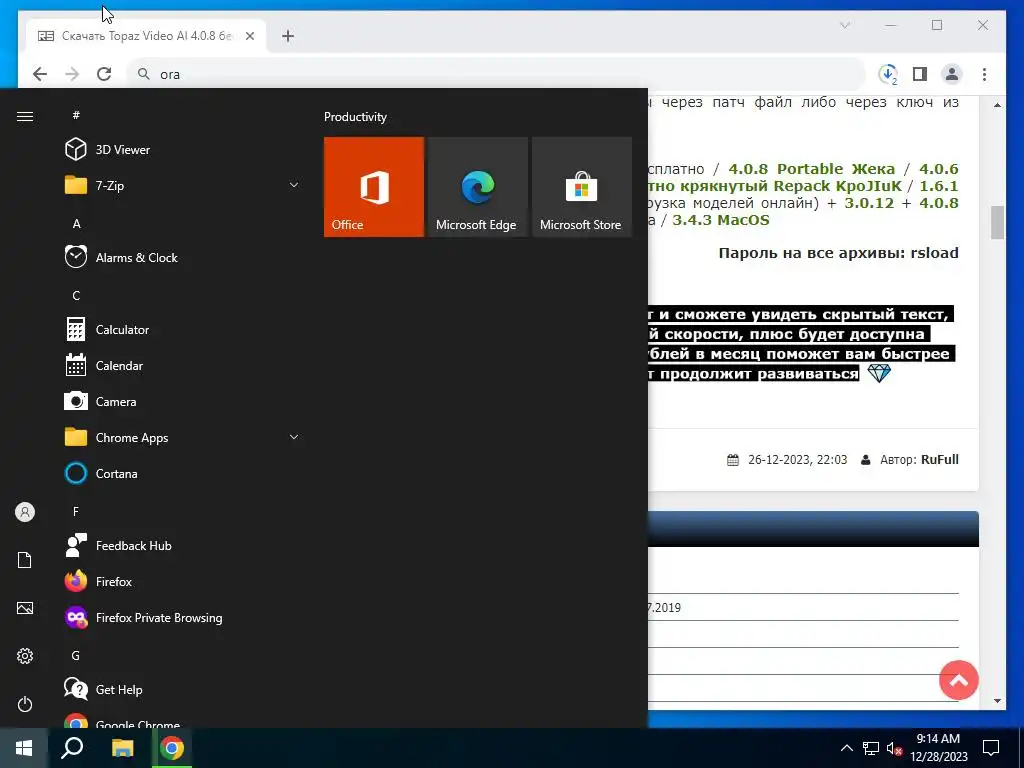Image resolution: width=1024 pixels, height=768 pixels.
Task: Click the 4.0.8 Portable Жека link
Action: coord(812,168)
